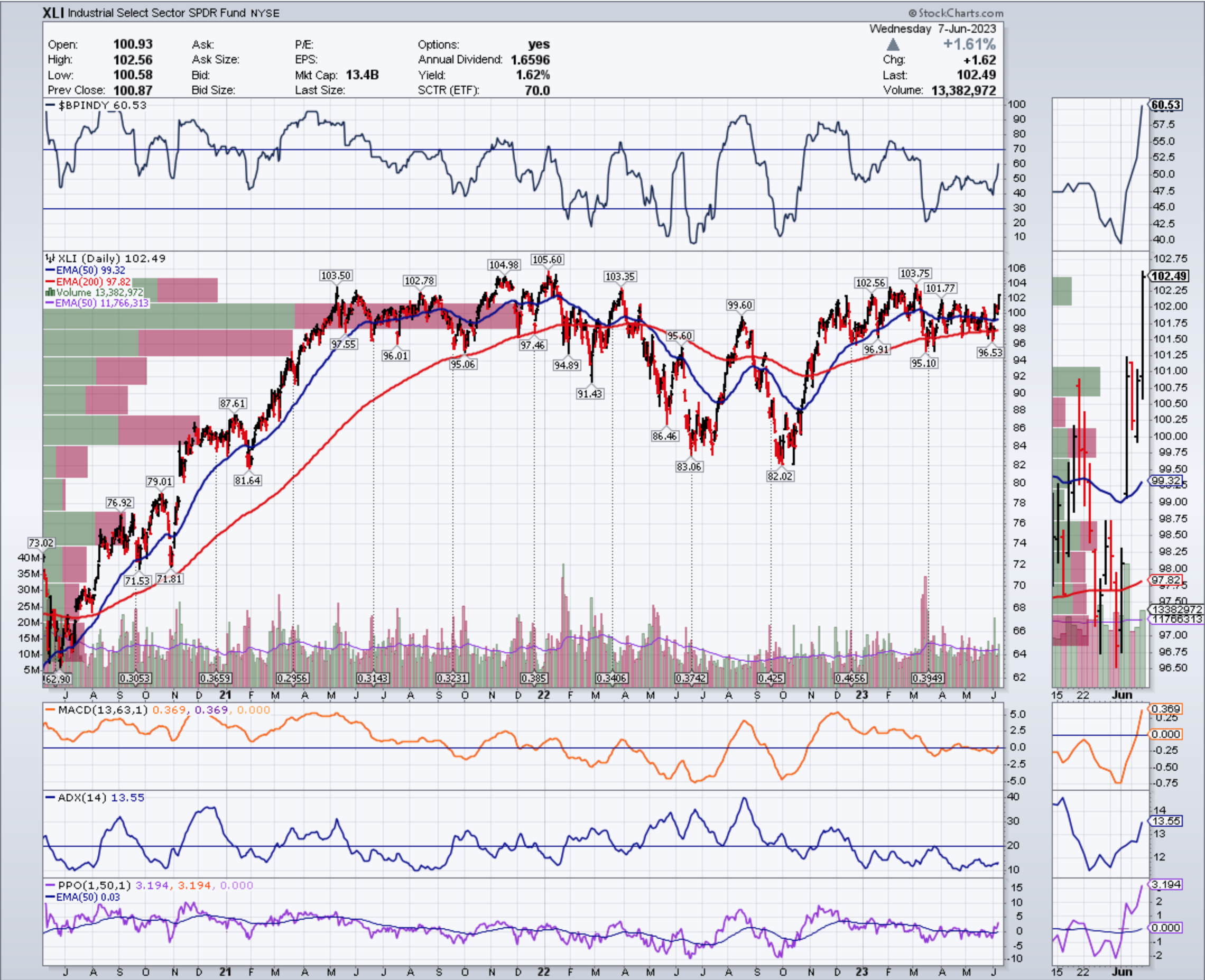
Task: Click the 79.01 peak price label
Action: (159, 482)
